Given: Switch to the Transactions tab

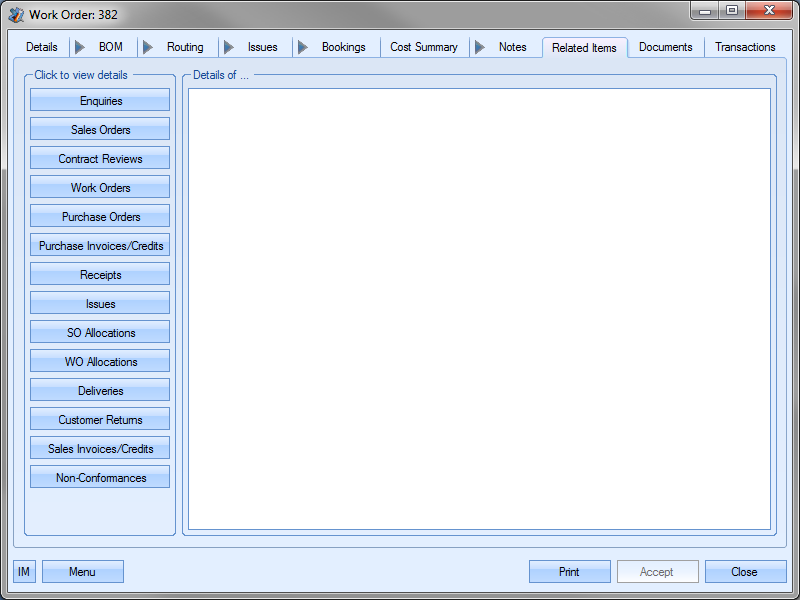Looking at the screenshot, I should pyautogui.click(x=745, y=47).
